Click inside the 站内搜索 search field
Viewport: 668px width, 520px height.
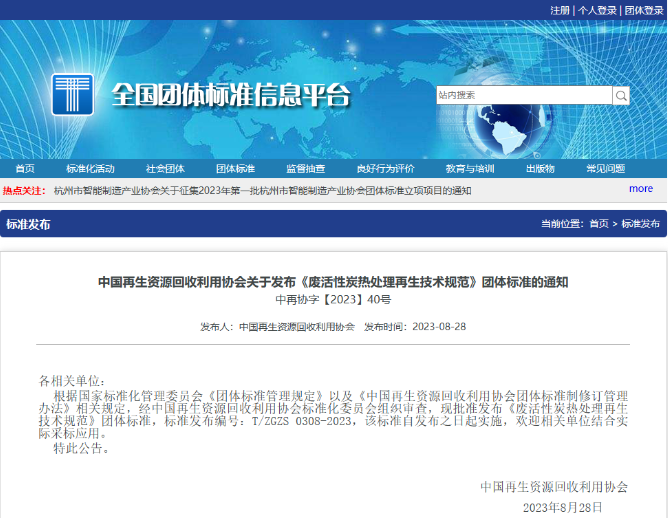click(x=523, y=96)
